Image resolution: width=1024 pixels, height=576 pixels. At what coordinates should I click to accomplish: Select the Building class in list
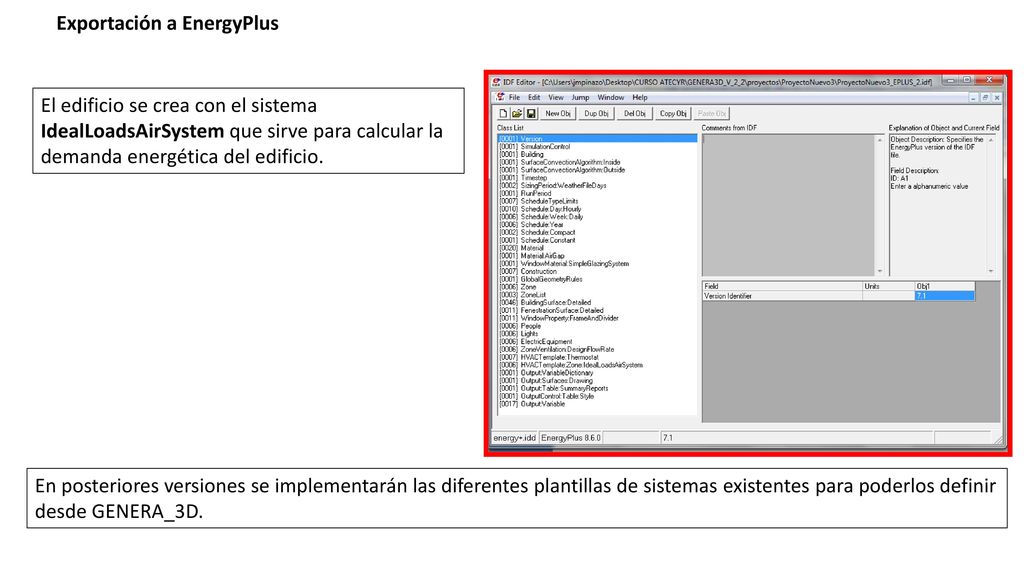click(x=522, y=155)
